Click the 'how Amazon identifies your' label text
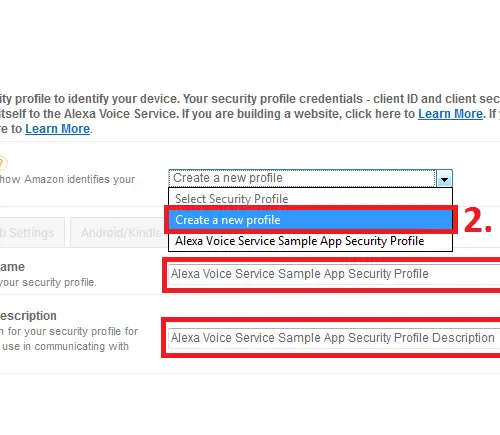The image size is (500, 435). pyautogui.click(x=68, y=179)
